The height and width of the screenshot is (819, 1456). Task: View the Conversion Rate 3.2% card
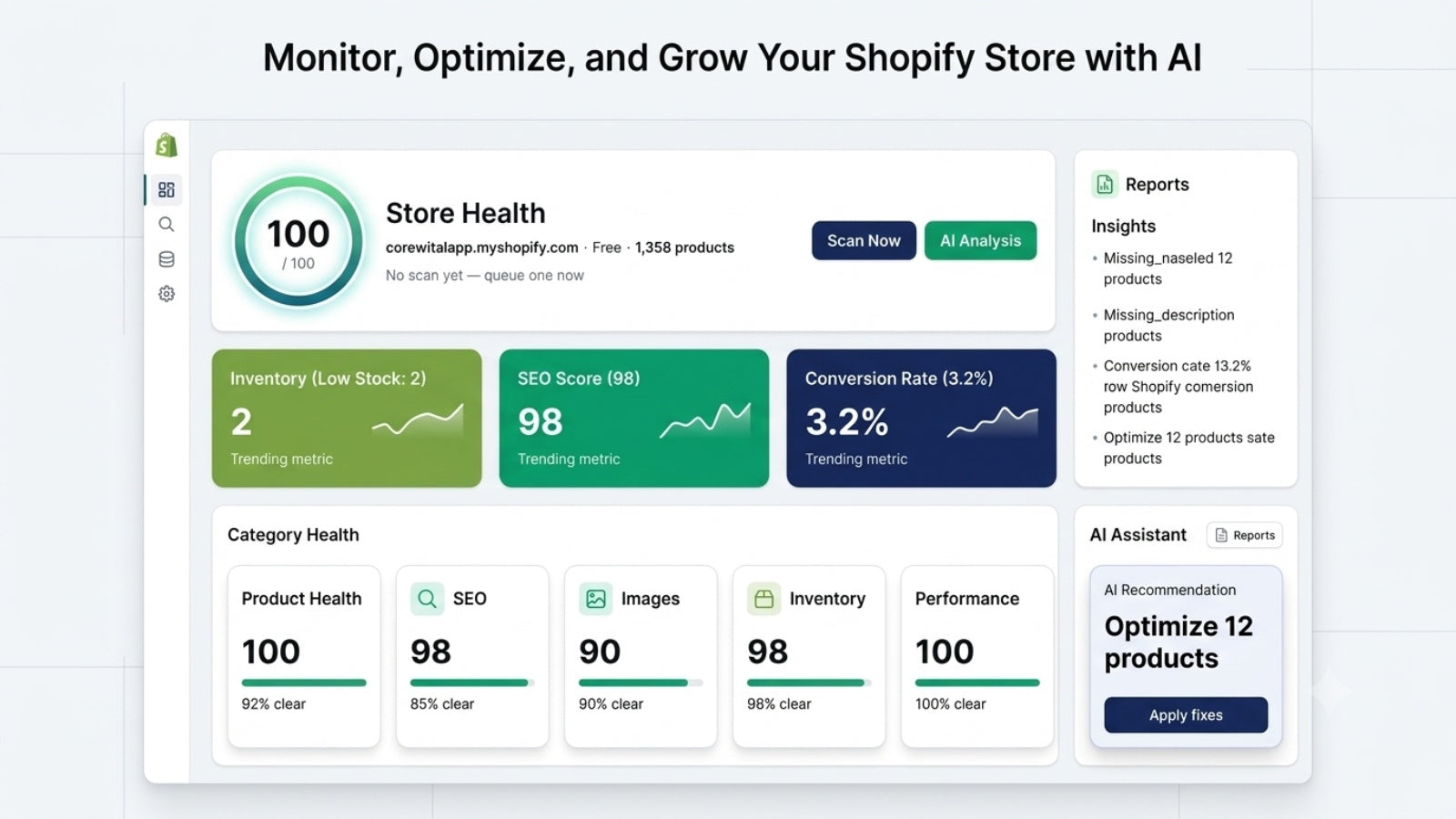[921, 419]
